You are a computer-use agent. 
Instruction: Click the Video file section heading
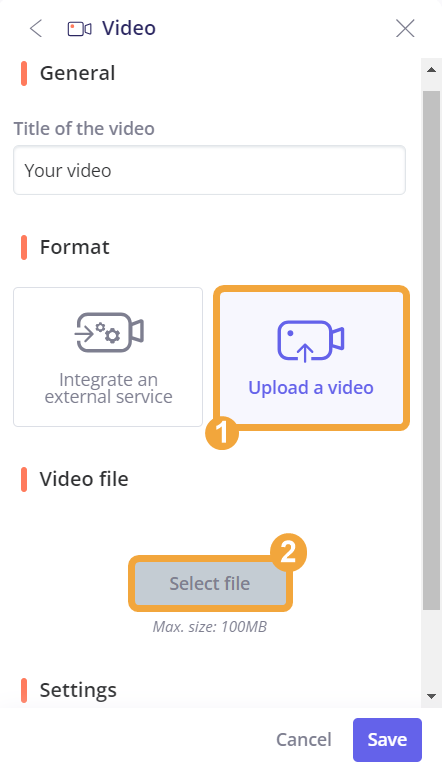(x=84, y=479)
